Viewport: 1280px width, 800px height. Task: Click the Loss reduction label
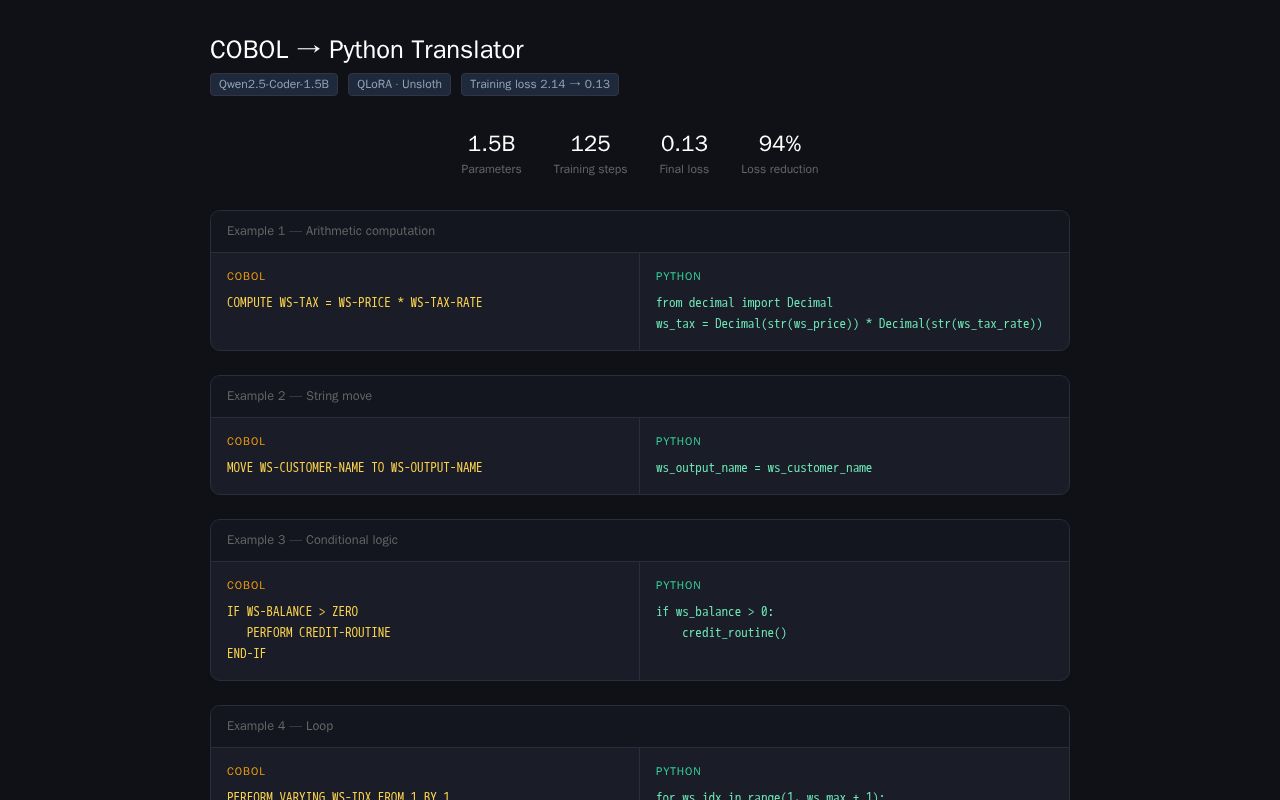(780, 169)
